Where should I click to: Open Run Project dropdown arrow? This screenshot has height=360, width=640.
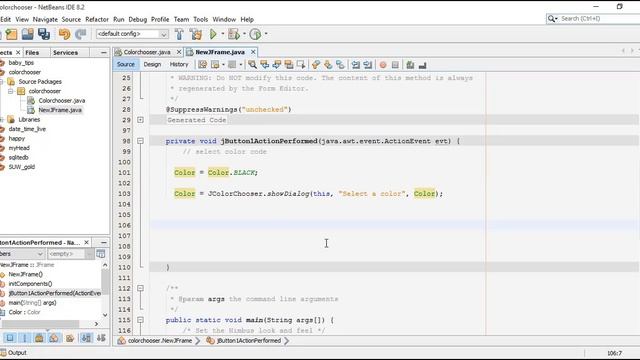pos(222,34)
